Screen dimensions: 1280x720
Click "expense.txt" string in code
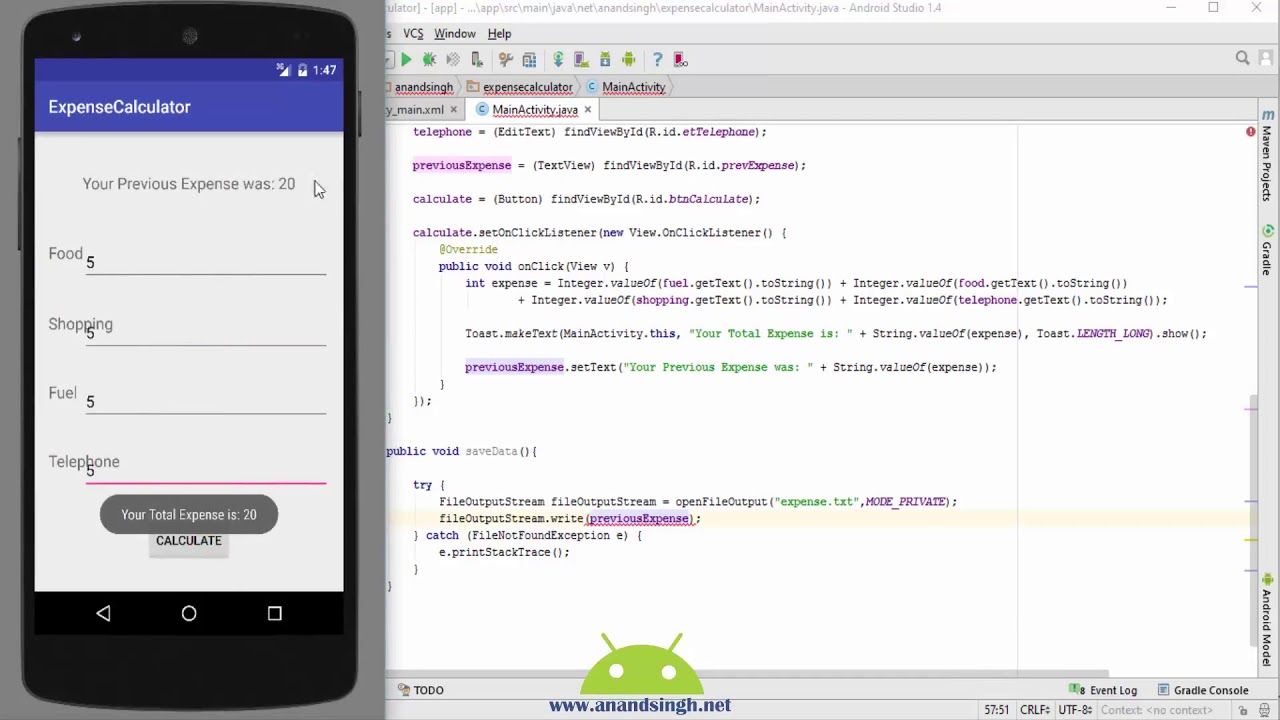tap(818, 502)
